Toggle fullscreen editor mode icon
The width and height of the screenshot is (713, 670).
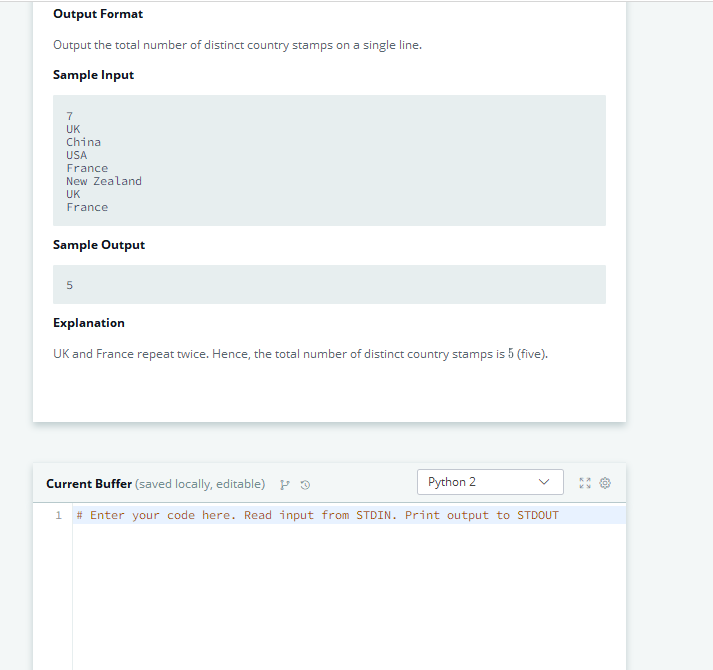[x=585, y=483]
